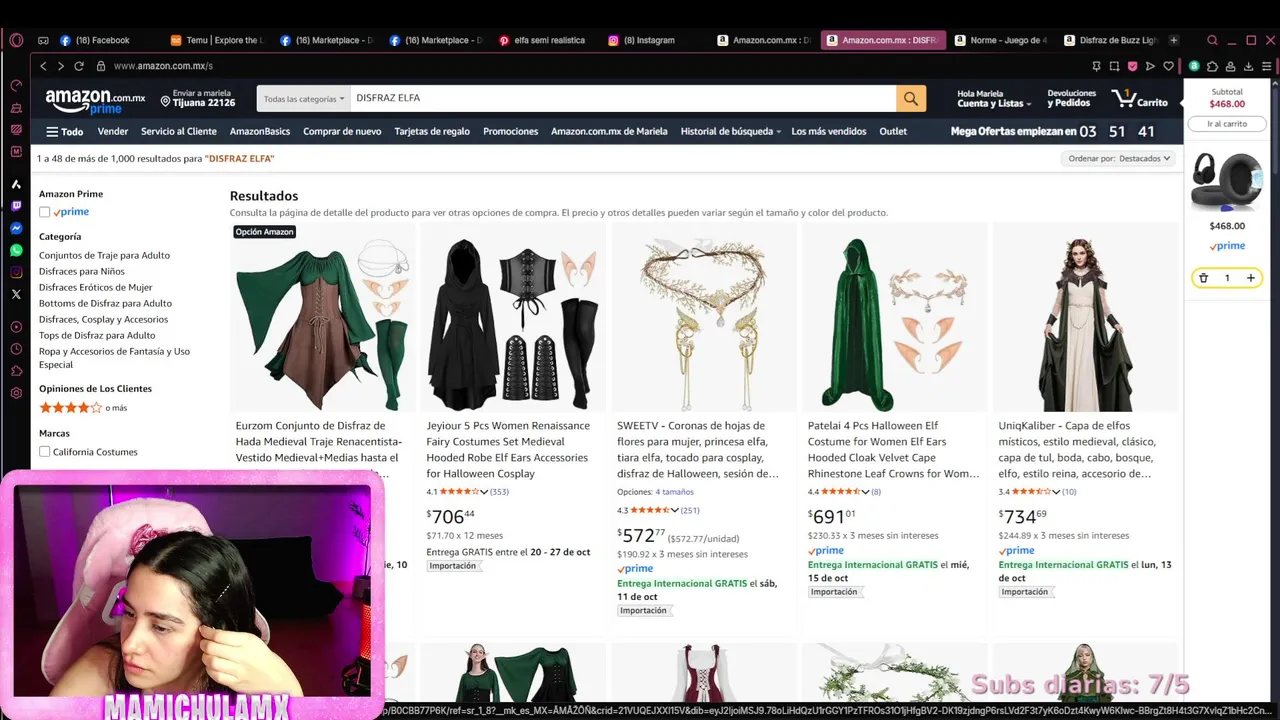Screen dimensions: 1280x720
Task: Click the tab search magnifier icon
Action: pos(1212,40)
